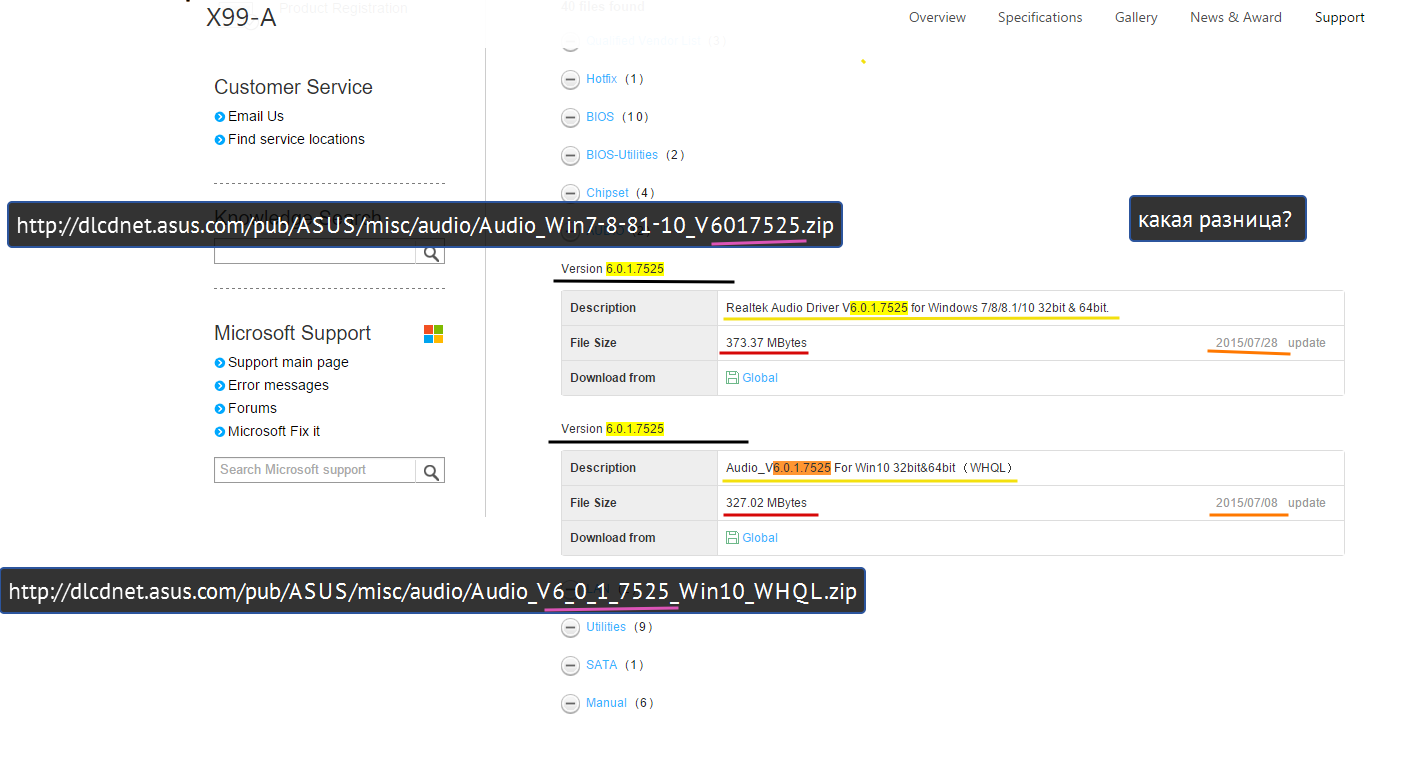Toggle the BIOS-Utilities section minus icon
Image resolution: width=1412 pixels, height=766 pixels.
570,155
